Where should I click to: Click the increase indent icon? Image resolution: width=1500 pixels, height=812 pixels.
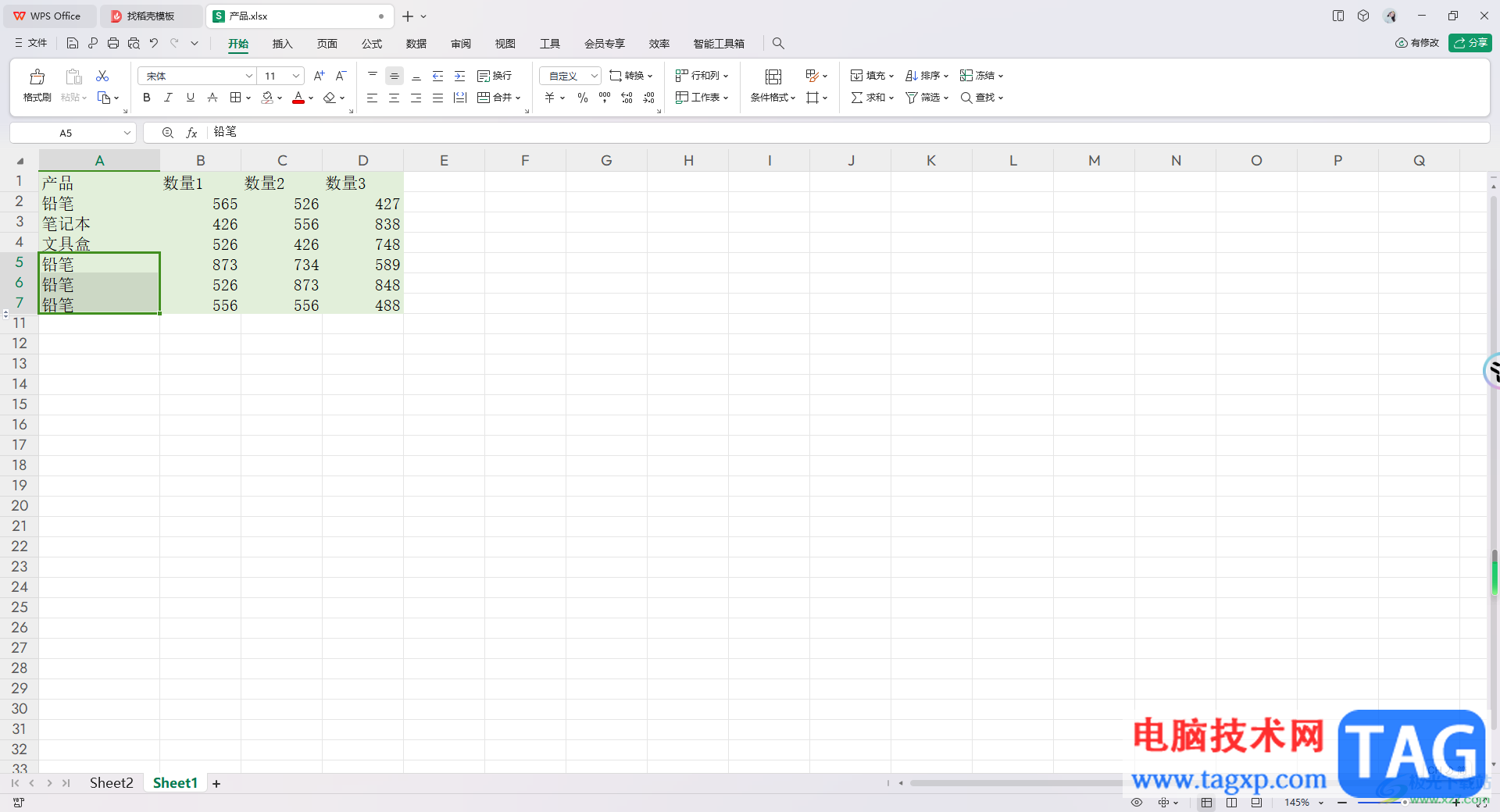point(459,76)
